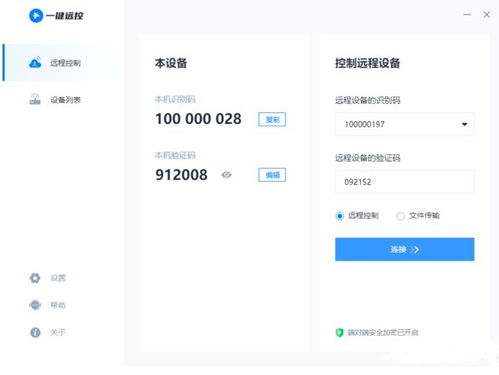Open the 远程控制 sidebar tab
The height and width of the screenshot is (375, 499).
coord(60,63)
